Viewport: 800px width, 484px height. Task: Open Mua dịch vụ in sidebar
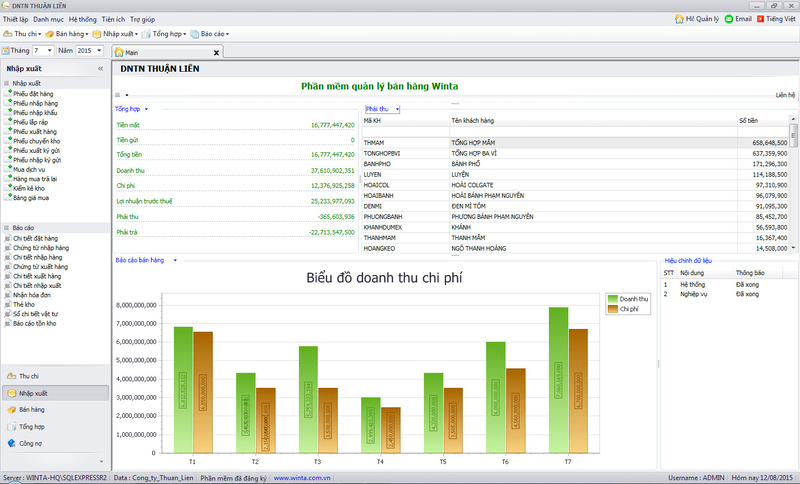point(29,169)
